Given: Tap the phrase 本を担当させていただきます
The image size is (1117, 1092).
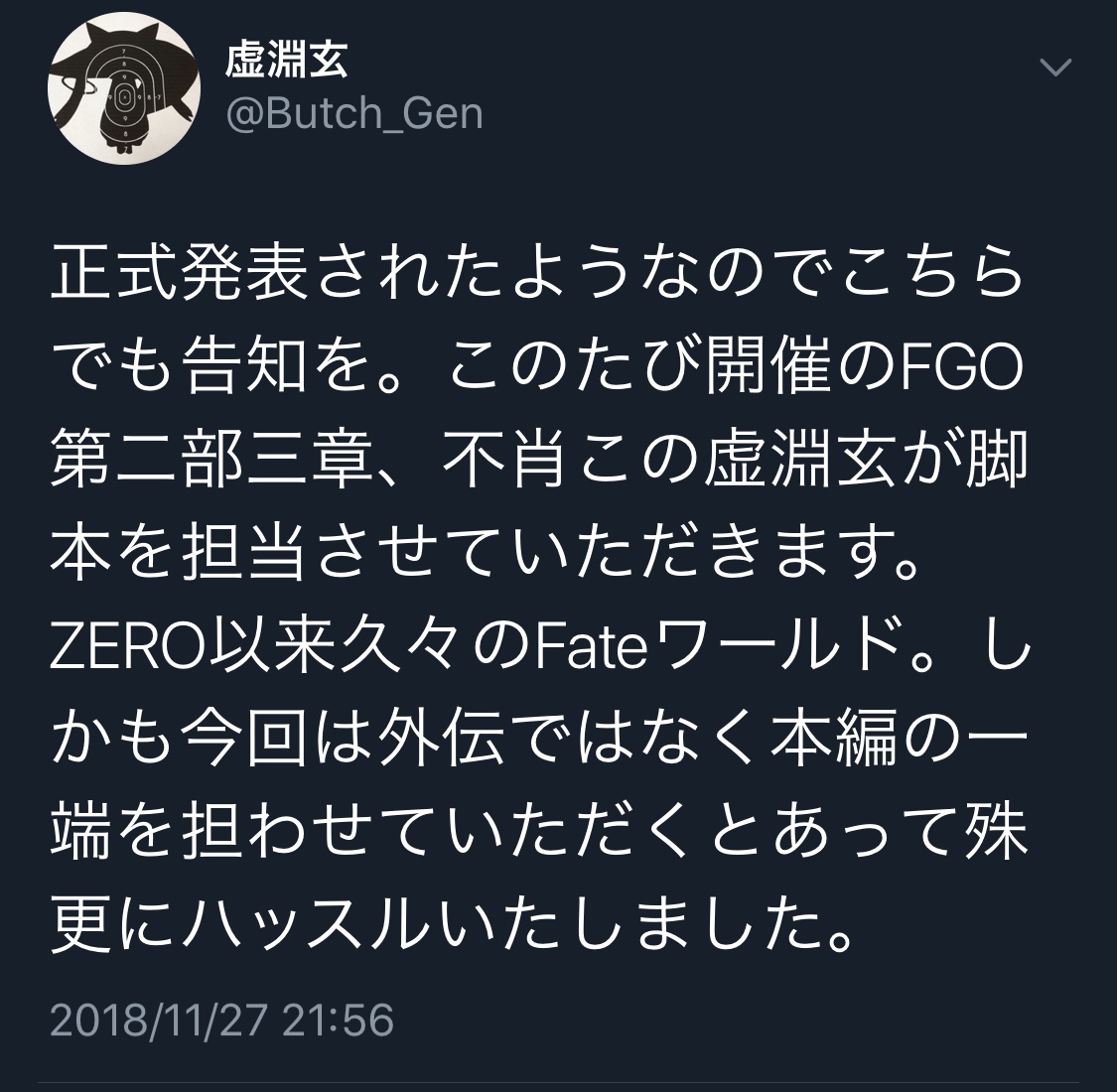Looking at the screenshot, I should pos(472,556).
